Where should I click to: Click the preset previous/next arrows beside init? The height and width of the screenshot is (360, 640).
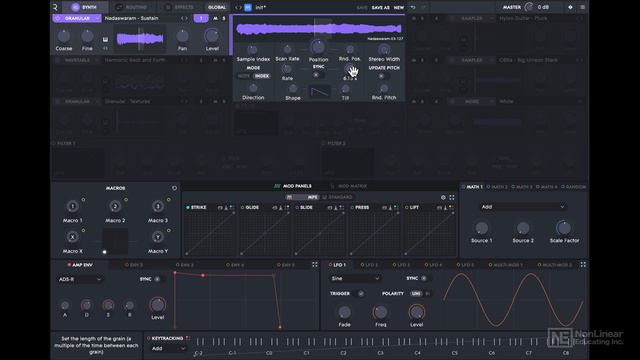click(238, 7)
